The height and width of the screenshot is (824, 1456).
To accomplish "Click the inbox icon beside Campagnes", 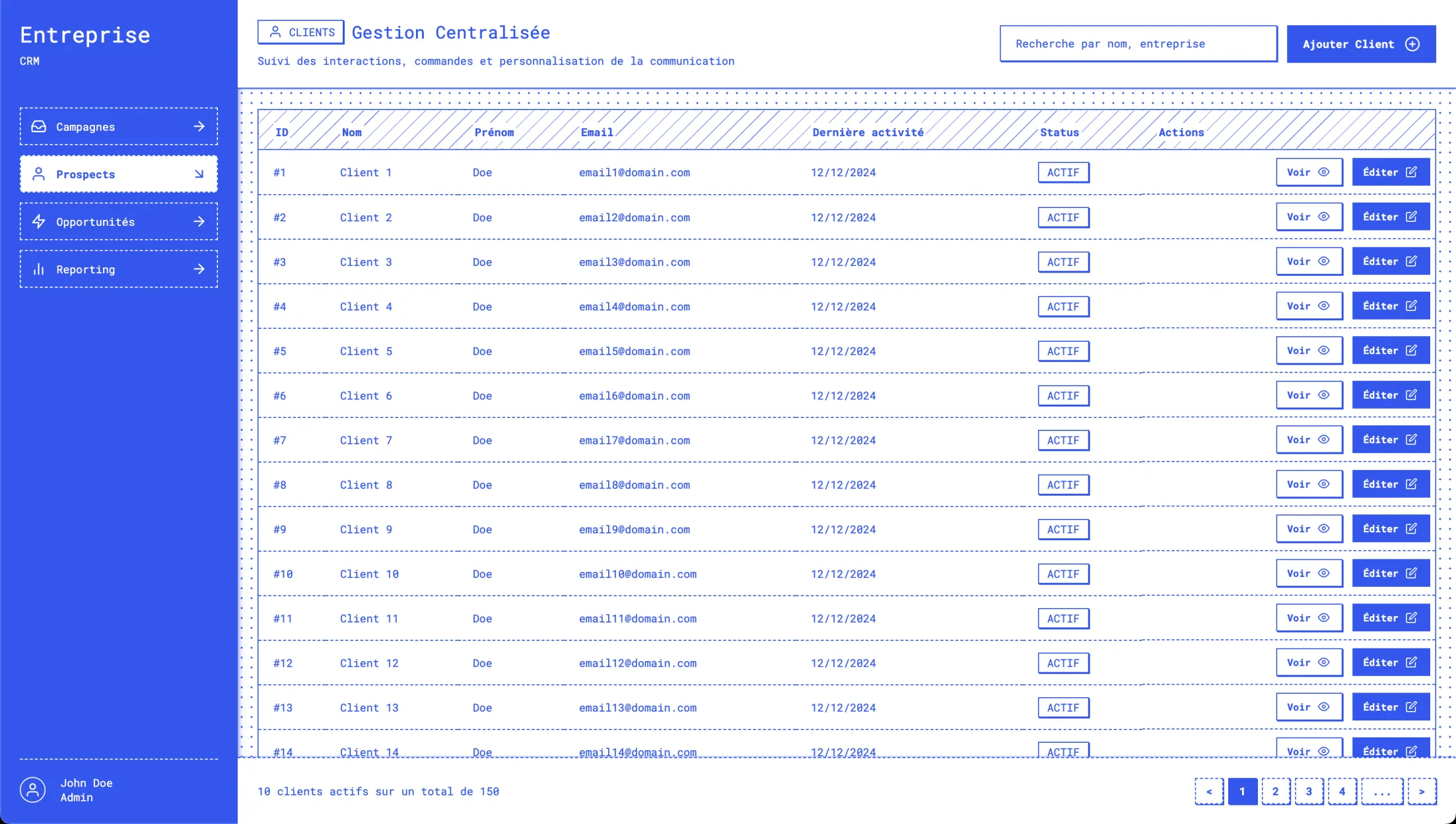I will point(39,126).
